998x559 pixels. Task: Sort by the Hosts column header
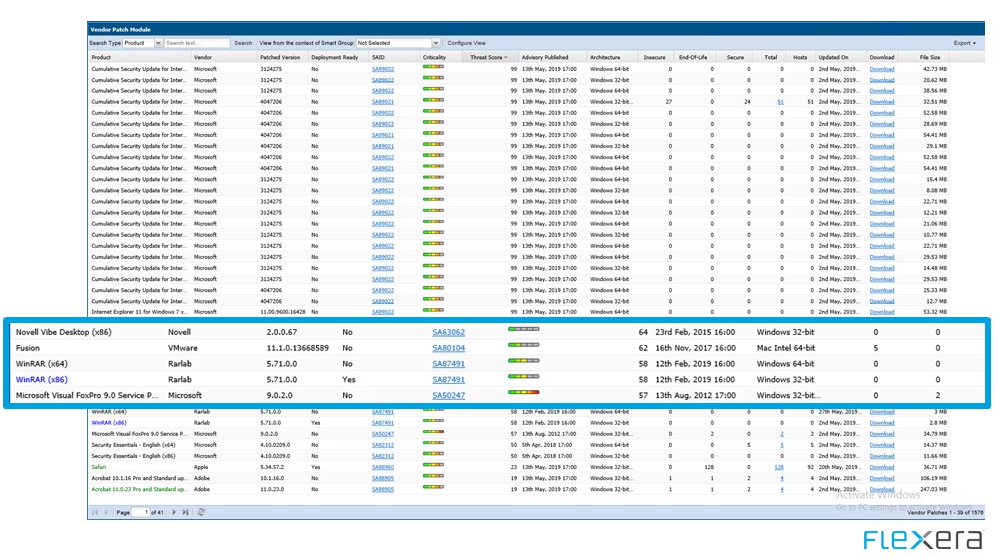(x=801, y=57)
